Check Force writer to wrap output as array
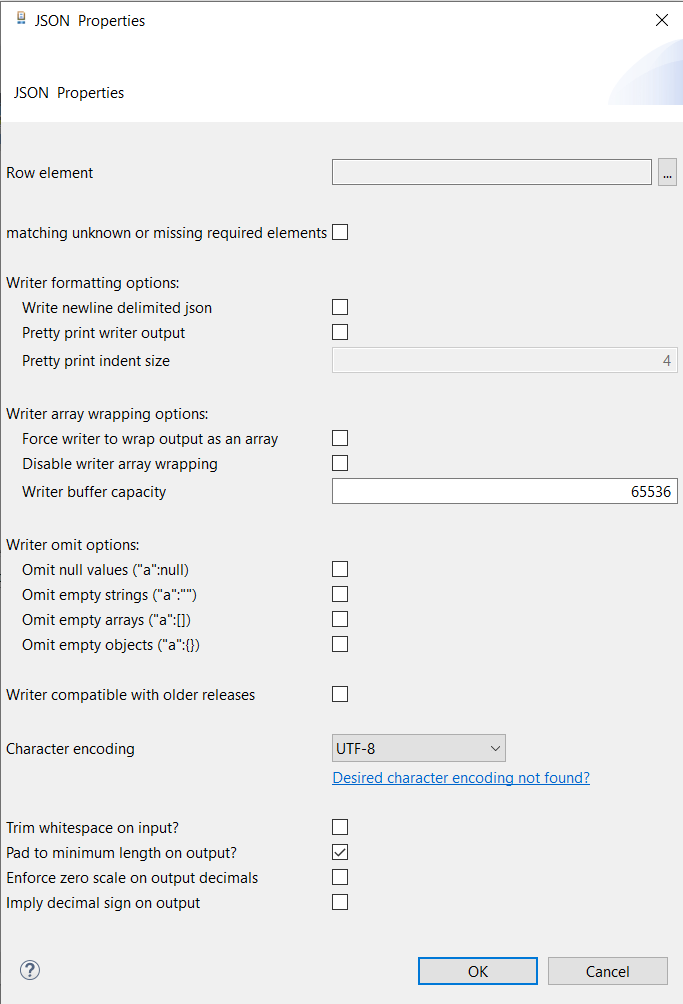The image size is (683, 1004). pos(340,438)
